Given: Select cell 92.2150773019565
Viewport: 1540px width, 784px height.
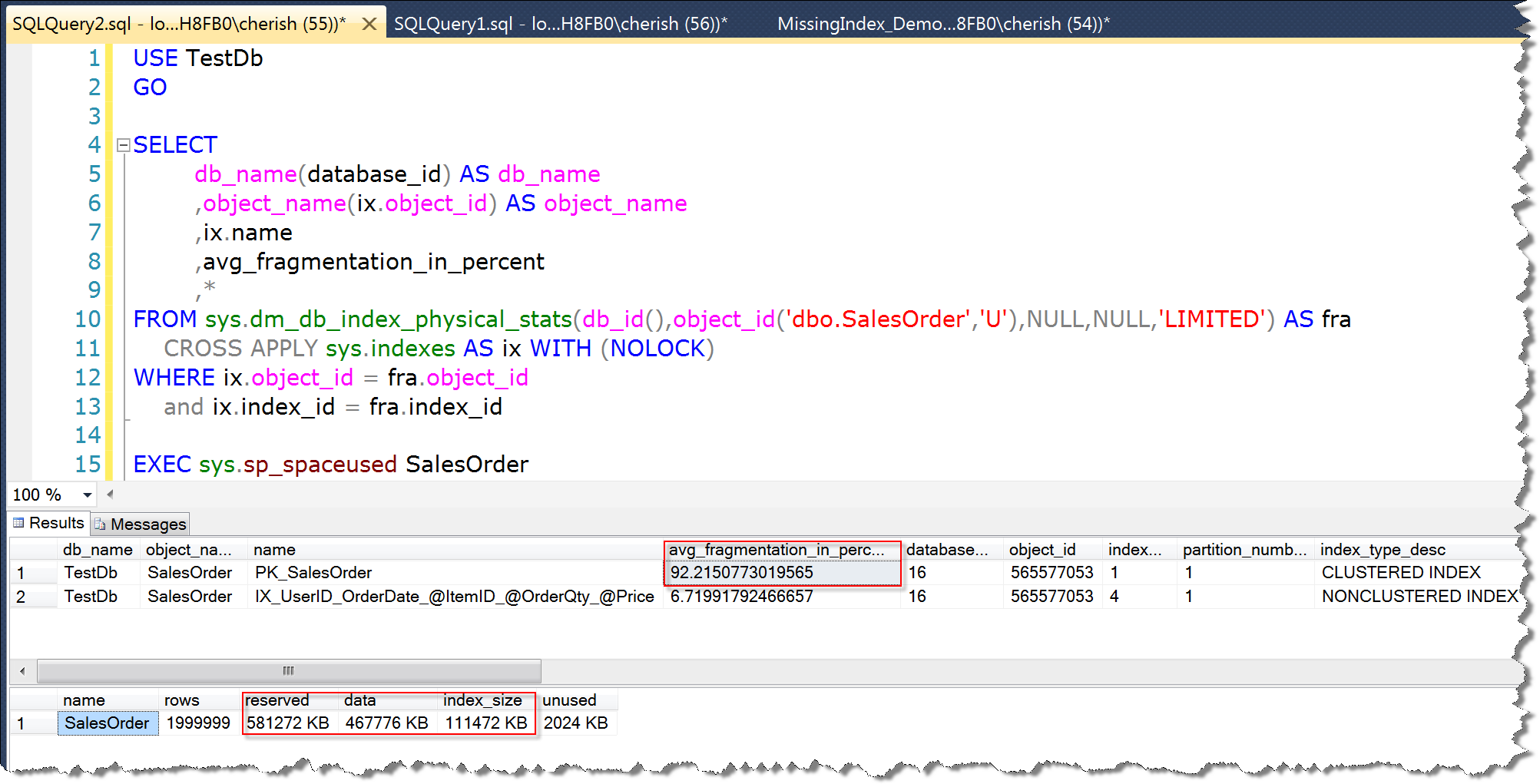Looking at the screenshot, I should (x=782, y=573).
